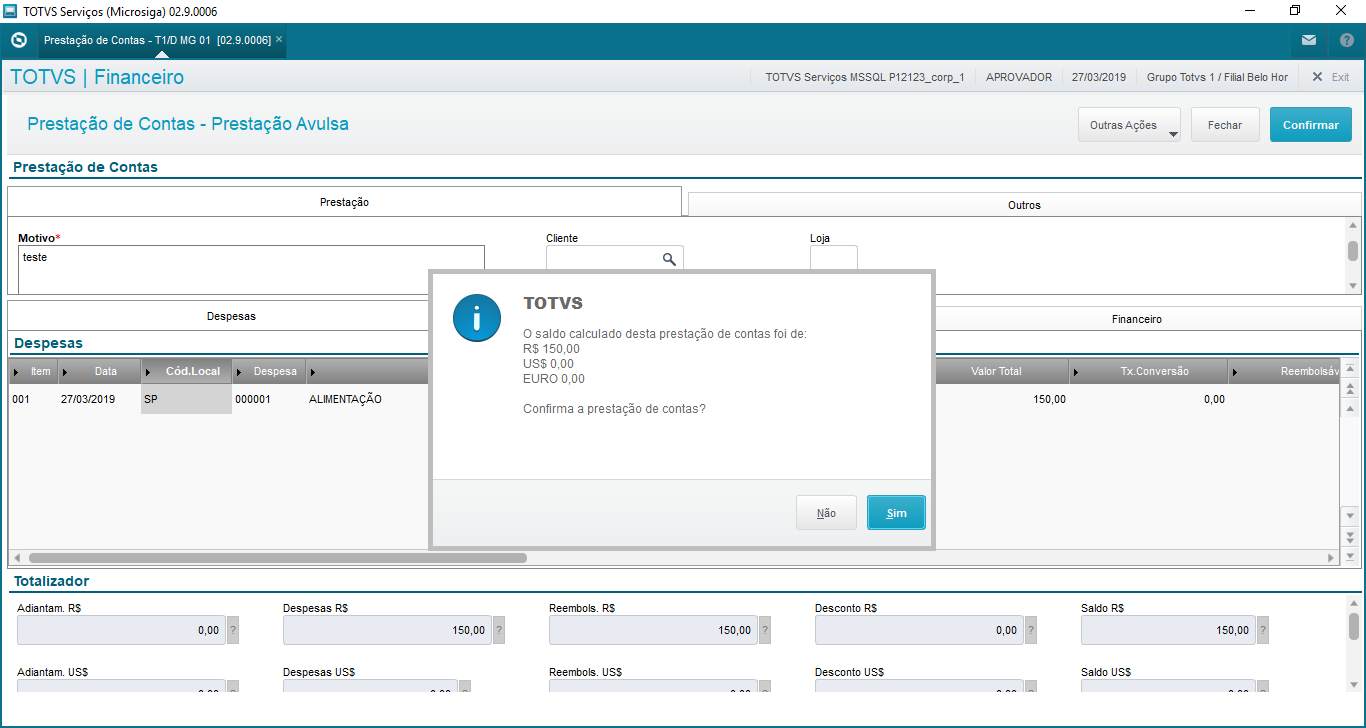Click the help button beside Saldo R$
The width and height of the screenshot is (1366, 728).
1263,630
